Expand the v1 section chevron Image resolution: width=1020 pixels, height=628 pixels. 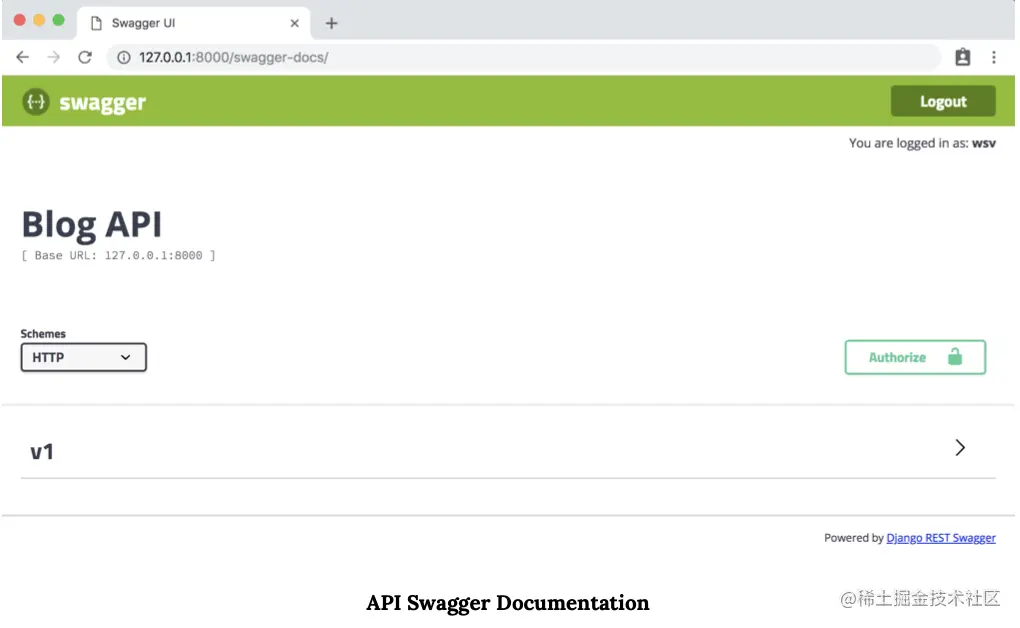tap(960, 448)
